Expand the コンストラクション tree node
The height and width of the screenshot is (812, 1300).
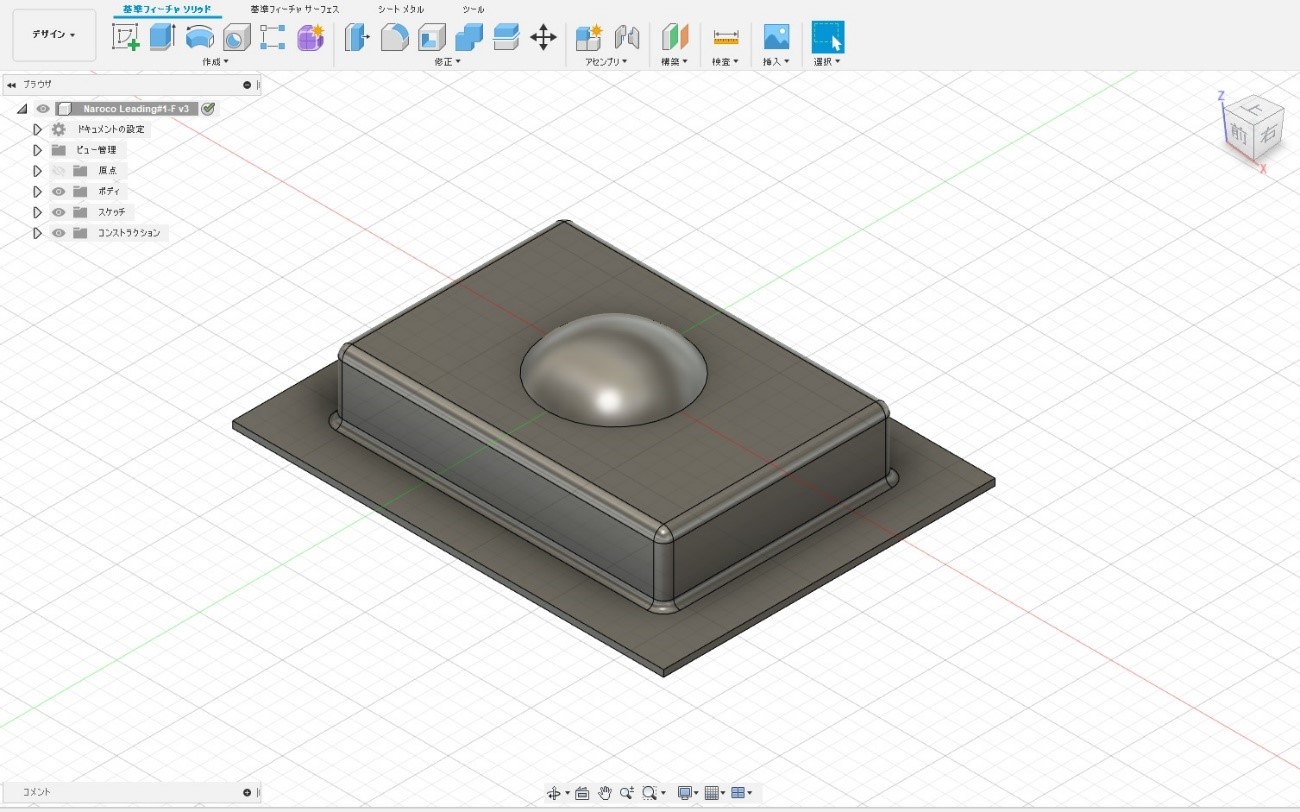click(37, 232)
